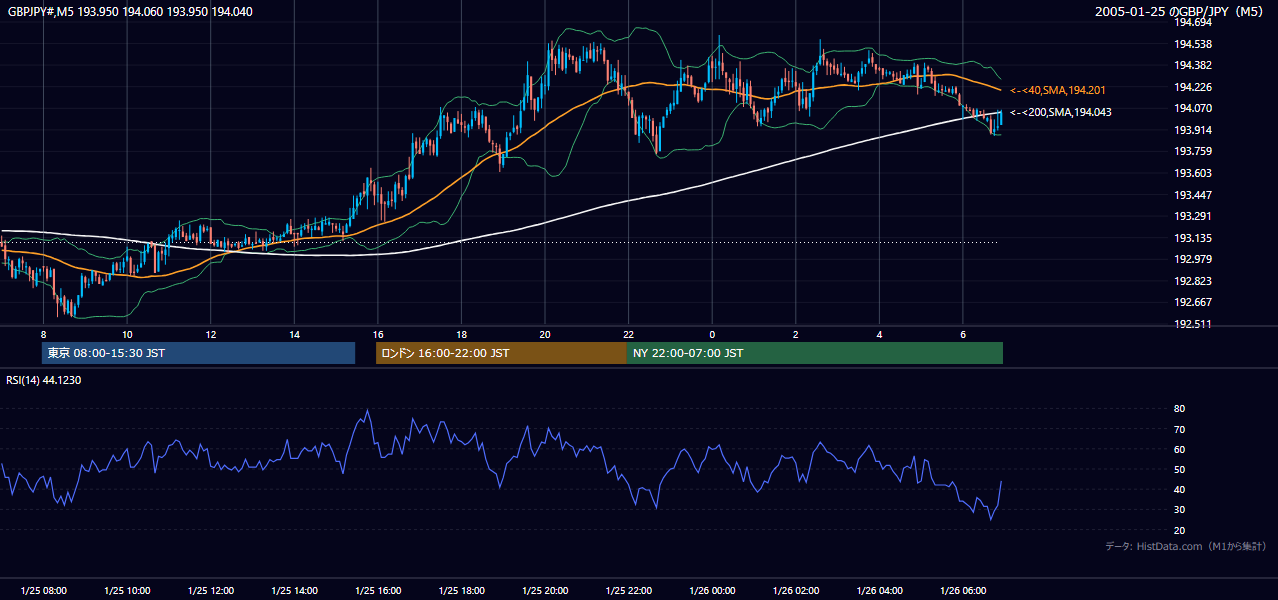This screenshot has width=1278, height=600.
Task: Click the 192.979 price axis label
Action: pyautogui.click(x=1193, y=260)
